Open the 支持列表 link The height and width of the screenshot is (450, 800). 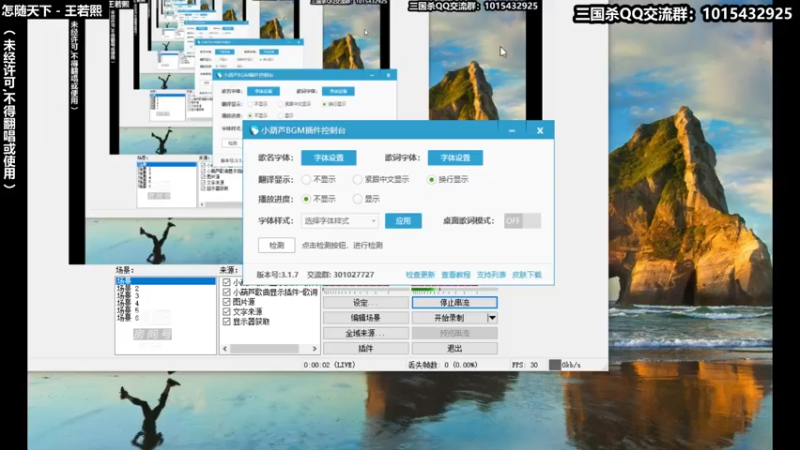491,274
